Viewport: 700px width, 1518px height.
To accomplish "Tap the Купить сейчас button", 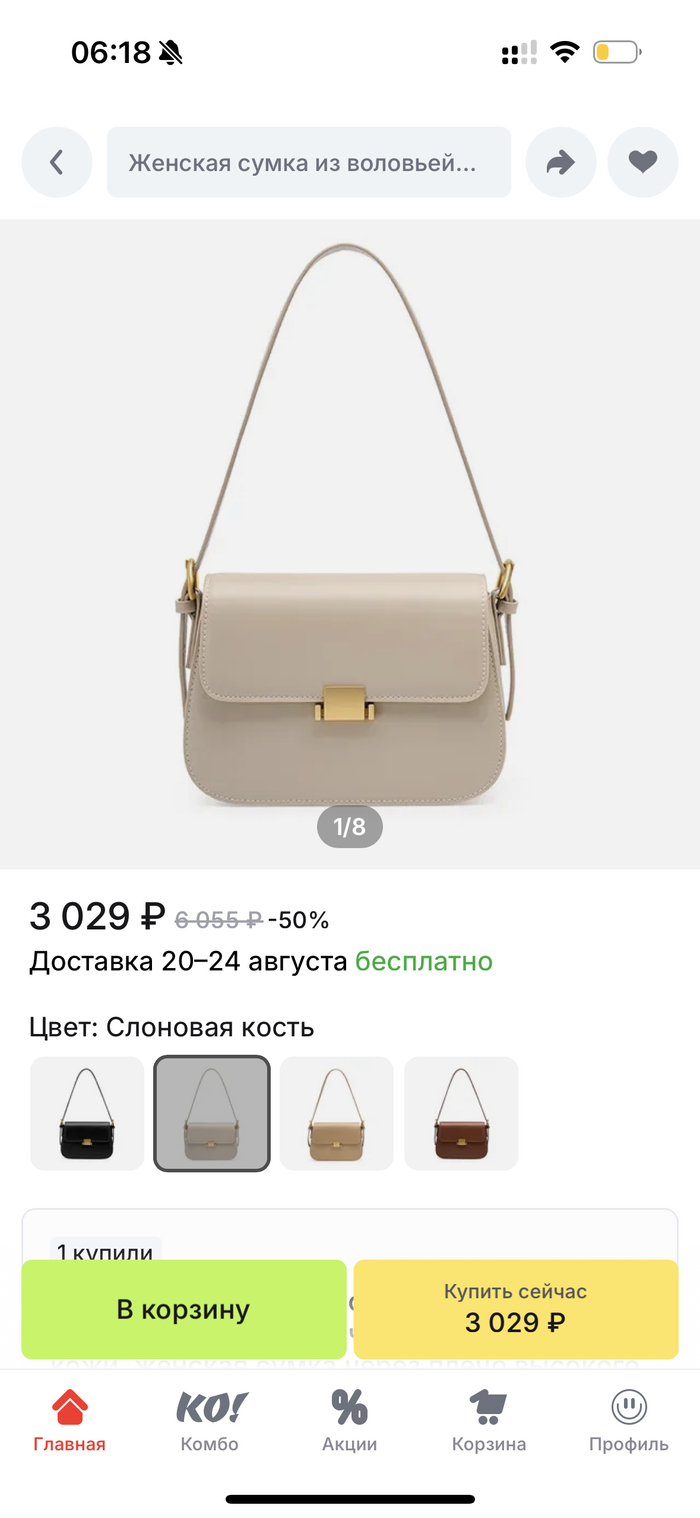I will (516, 1309).
